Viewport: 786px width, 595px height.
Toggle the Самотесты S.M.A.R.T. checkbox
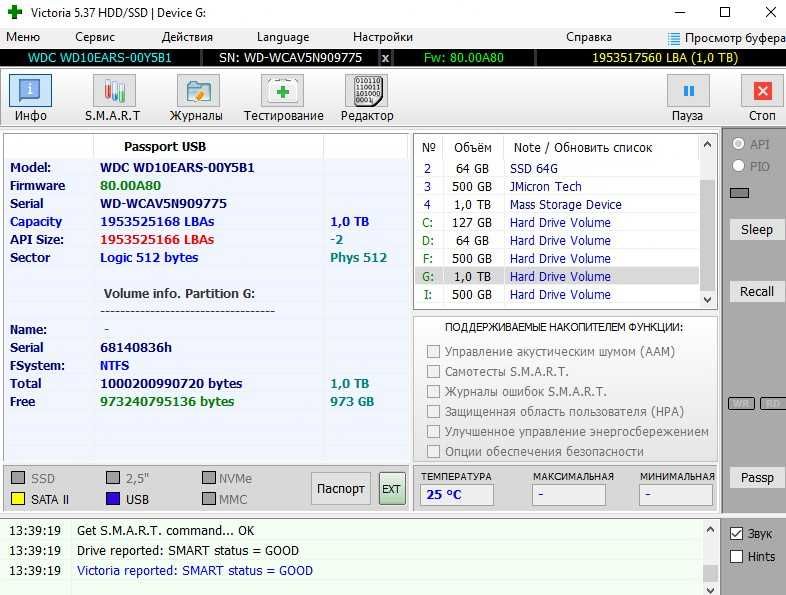(433, 371)
